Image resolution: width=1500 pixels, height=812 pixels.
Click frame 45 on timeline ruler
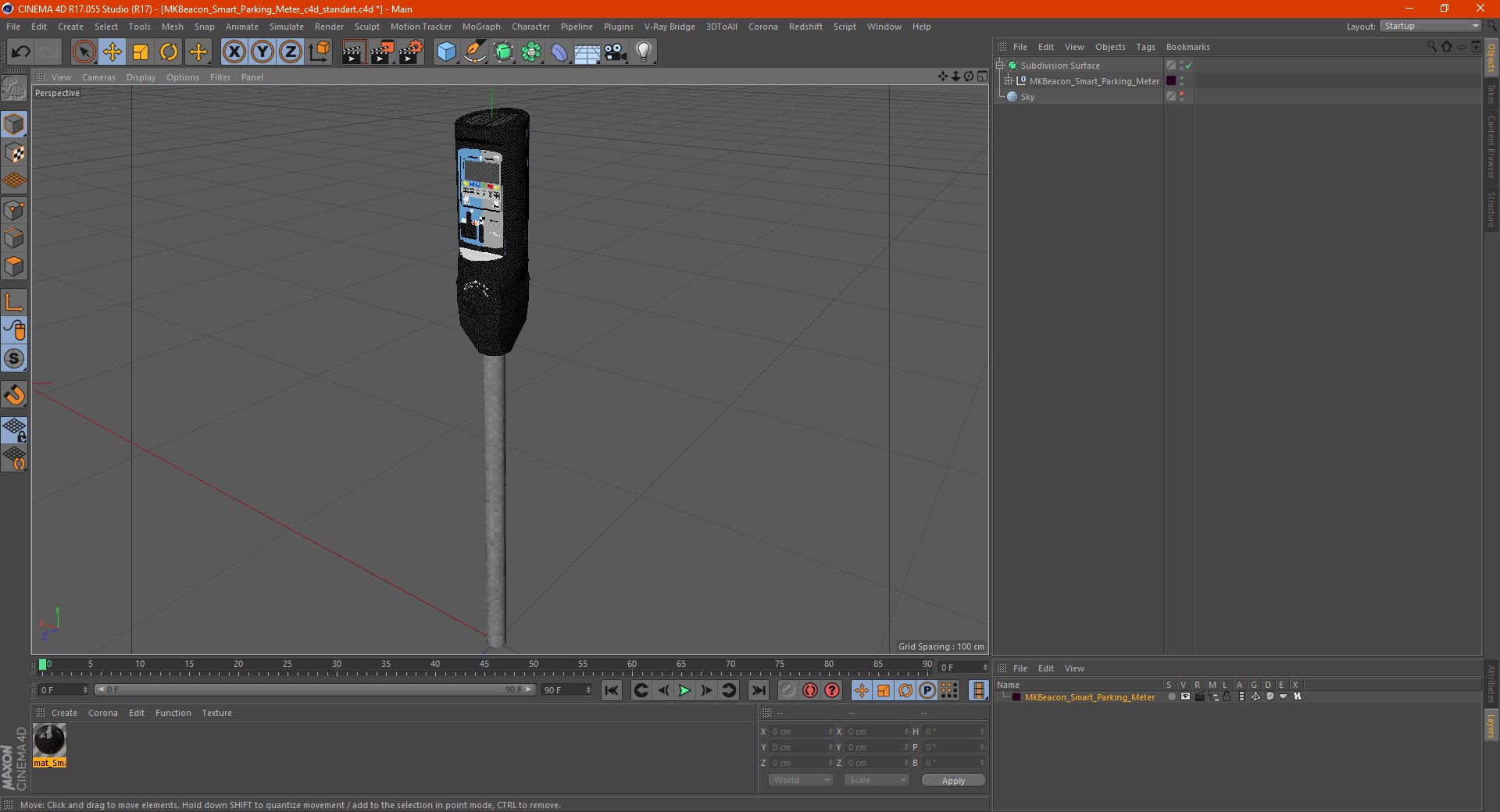pos(484,665)
